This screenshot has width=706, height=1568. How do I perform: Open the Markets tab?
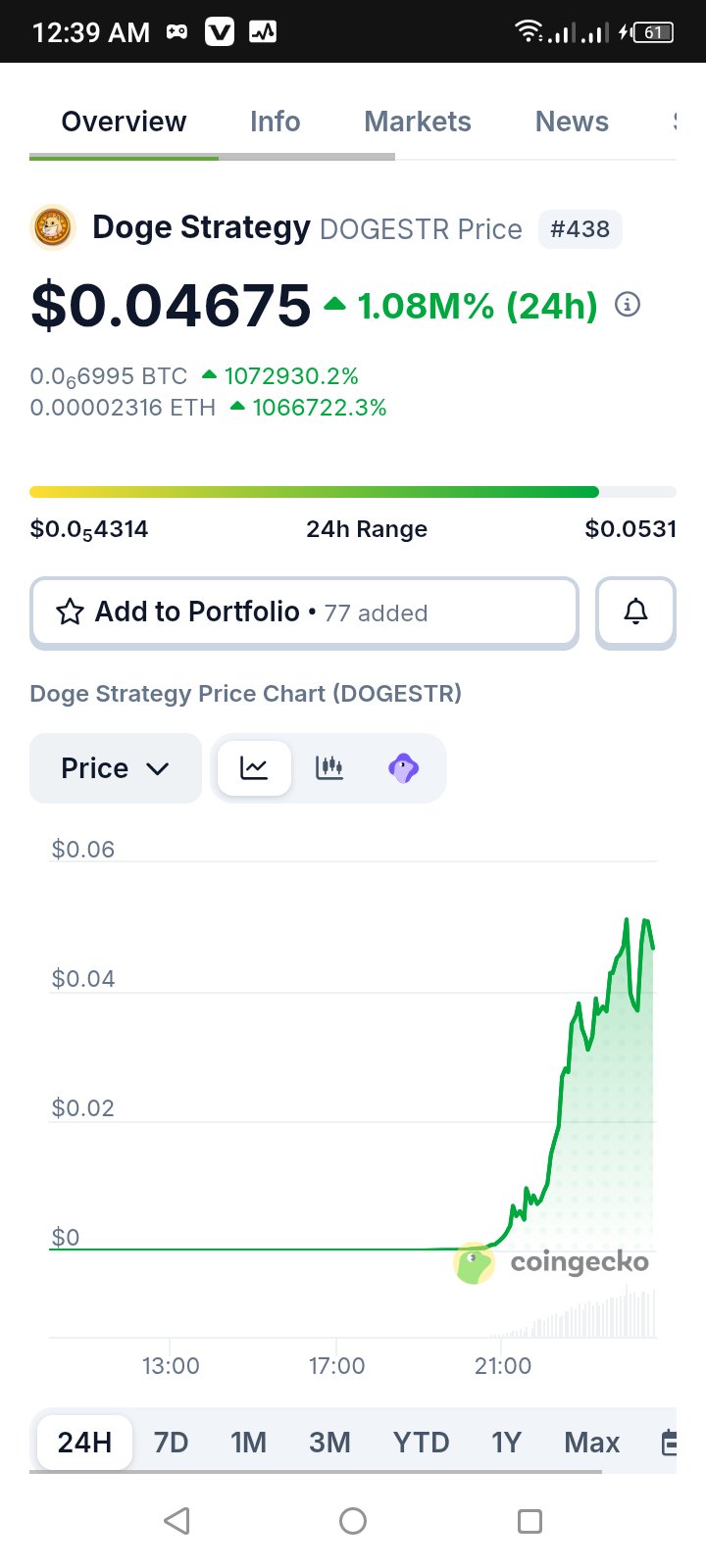pyautogui.click(x=418, y=122)
